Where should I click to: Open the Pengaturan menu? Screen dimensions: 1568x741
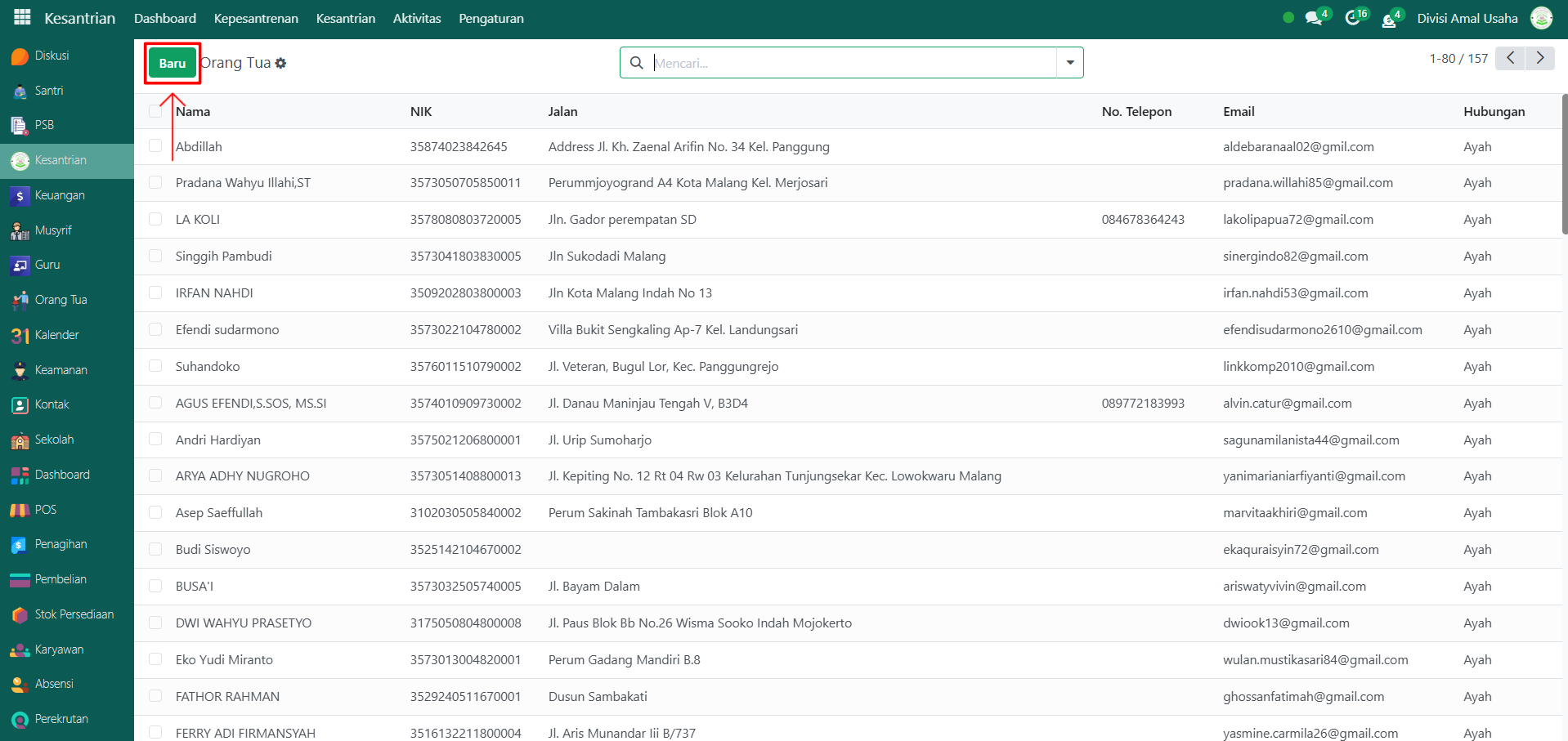click(491, 18)
